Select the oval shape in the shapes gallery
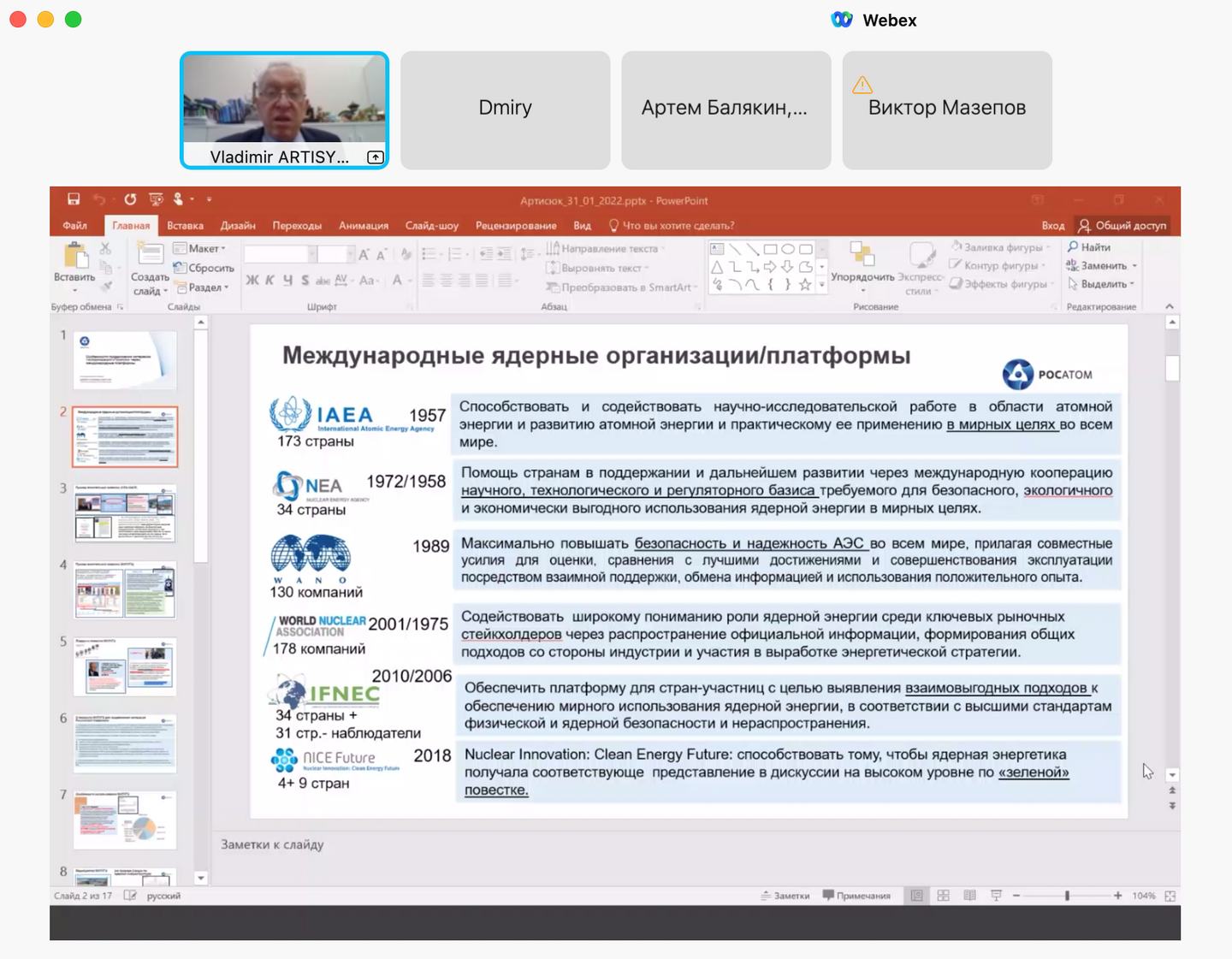Screen dimensions: 1232x959 (788, 249)
